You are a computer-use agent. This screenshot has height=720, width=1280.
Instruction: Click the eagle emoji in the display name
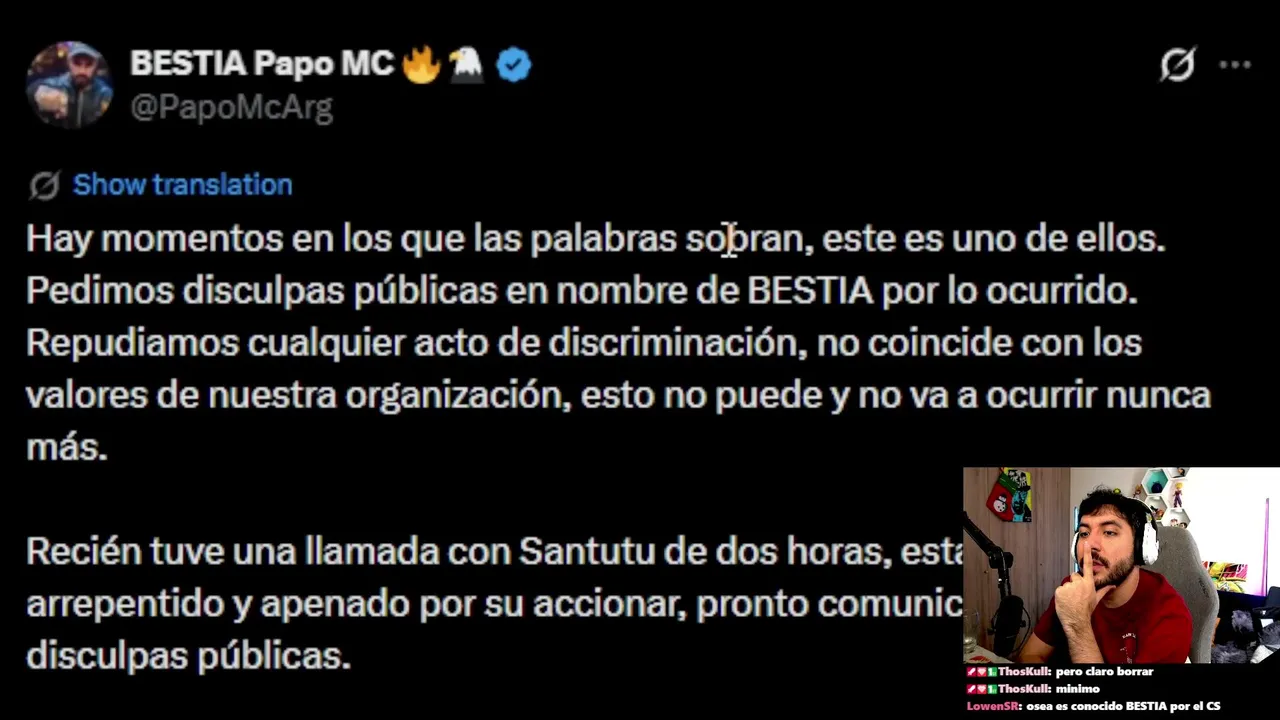click(x=466, y=65)
